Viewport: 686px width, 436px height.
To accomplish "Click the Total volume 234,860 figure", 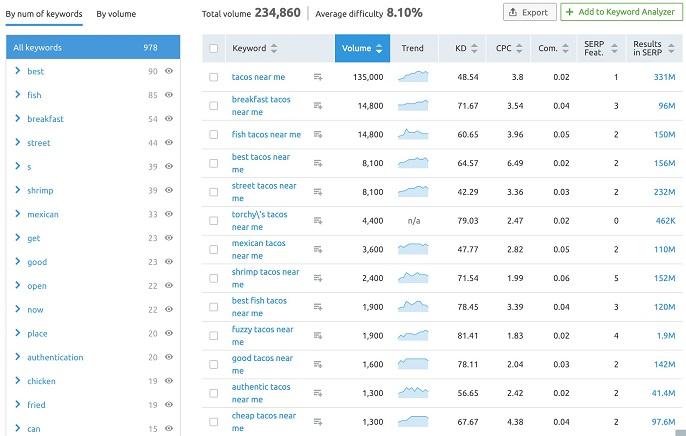I will pos(277,13).
